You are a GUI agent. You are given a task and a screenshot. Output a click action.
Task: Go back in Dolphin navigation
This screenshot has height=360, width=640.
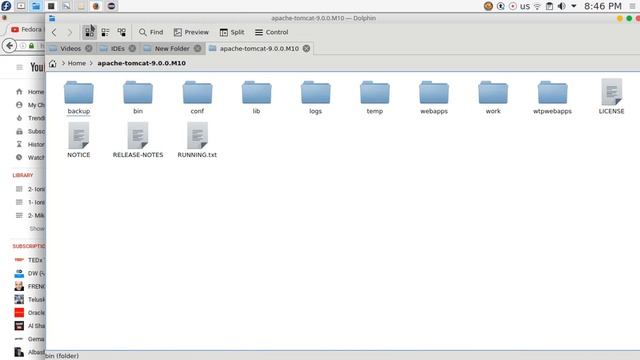(x=54, y=32)
